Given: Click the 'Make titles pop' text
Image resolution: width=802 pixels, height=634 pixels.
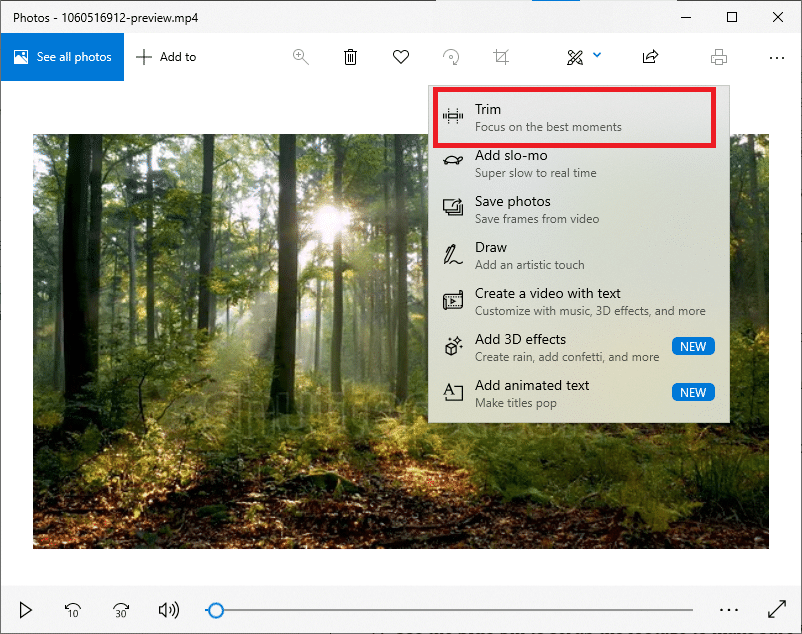Looking at the screenshot, I should pyautogui.click(x=516, y=403).
